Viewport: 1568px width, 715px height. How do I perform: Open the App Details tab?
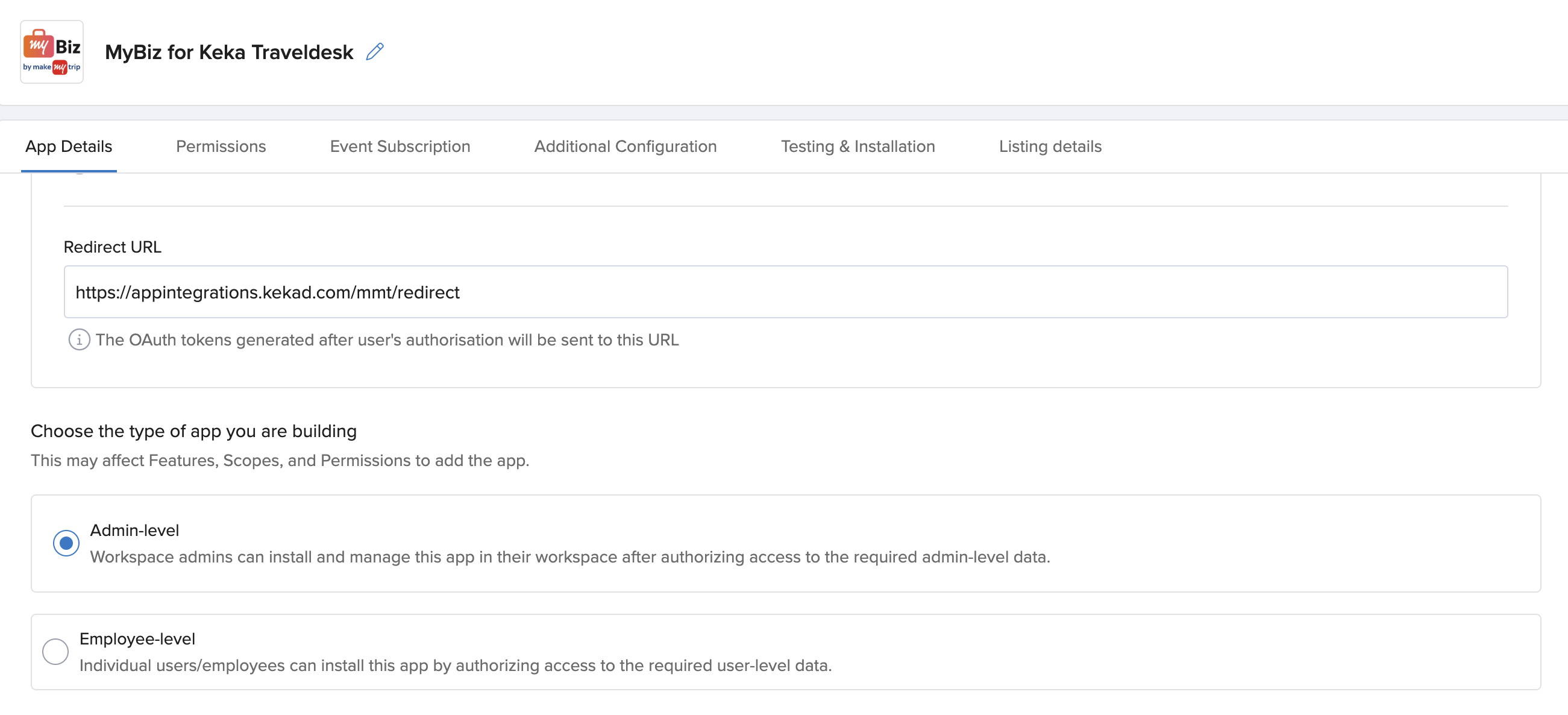point(69,146)
